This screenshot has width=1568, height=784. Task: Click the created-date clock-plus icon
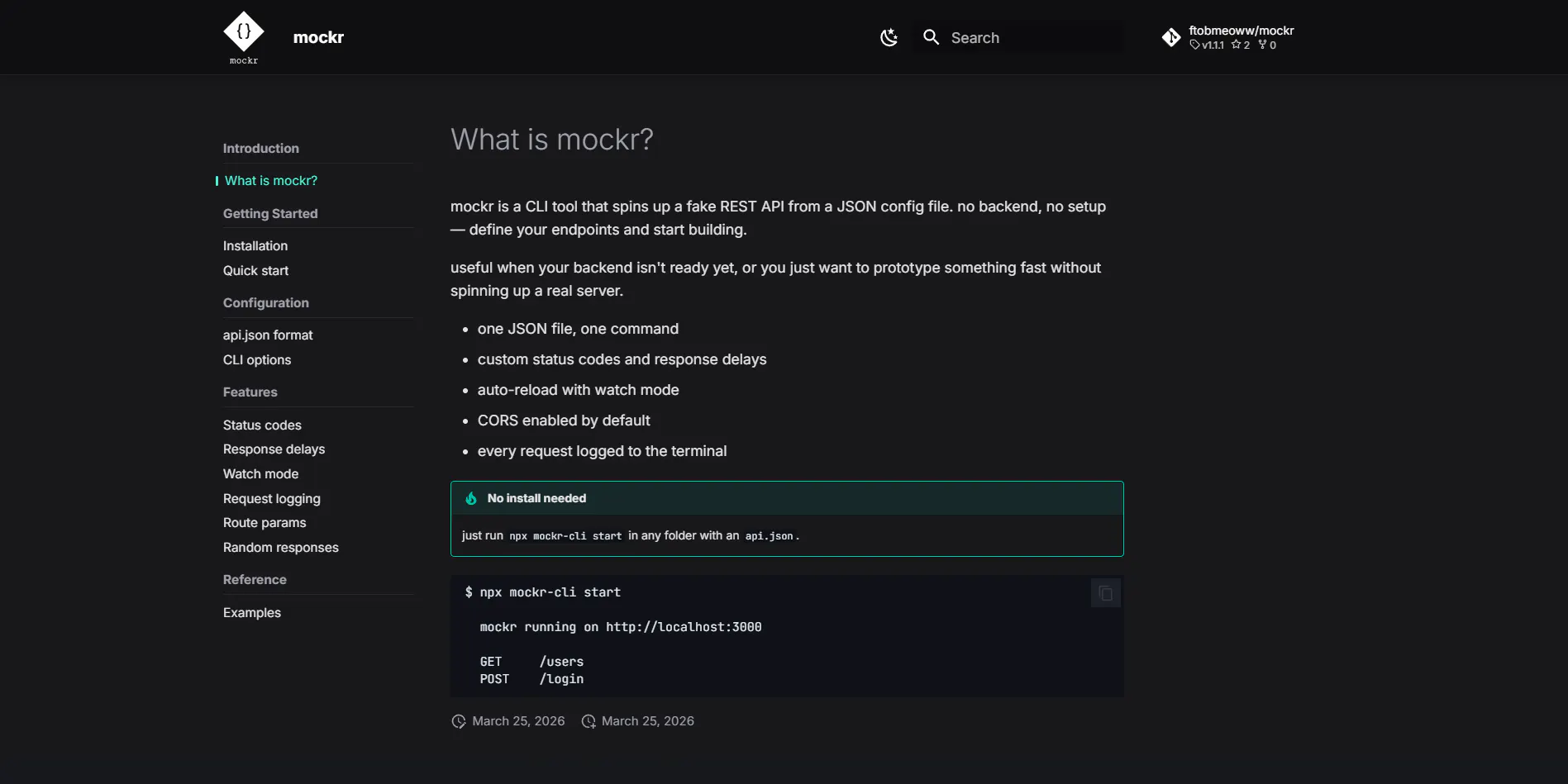coord(589,721)
